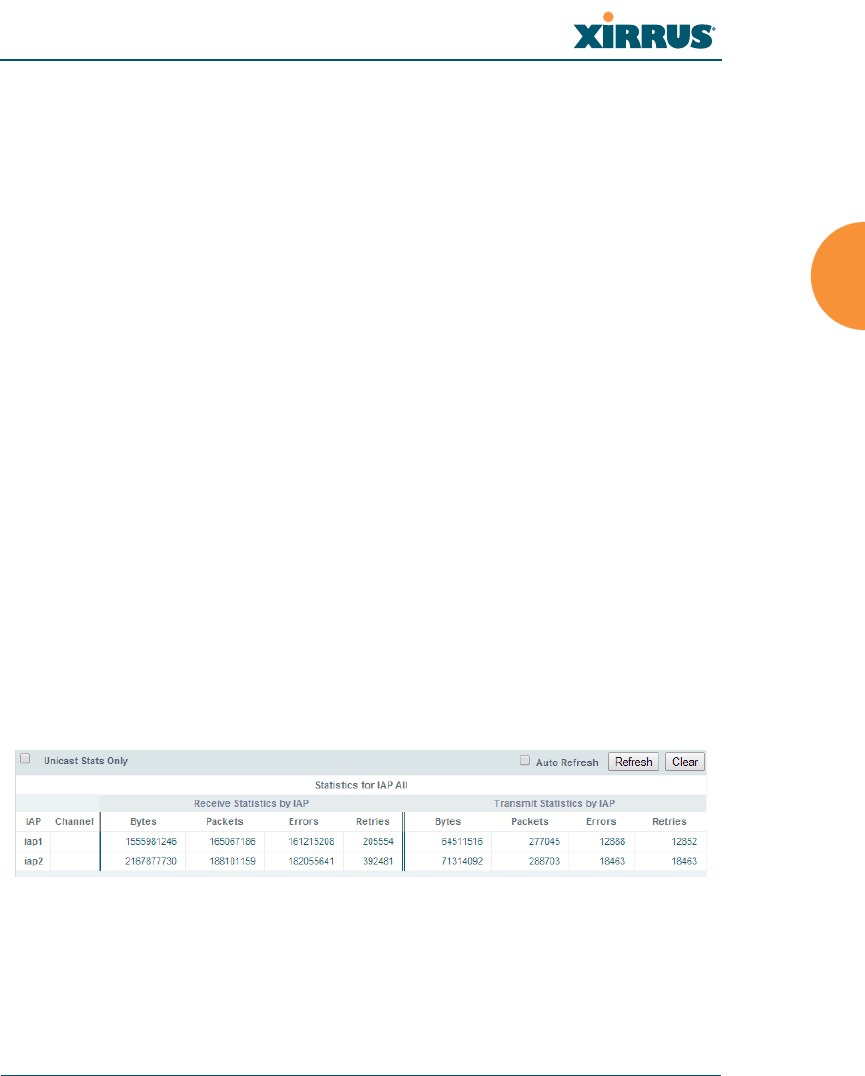Click the Transmit Statistics by IAP header
This screenshot has width=865, height=1076.
pyautogui.click(x=554, y=804)
